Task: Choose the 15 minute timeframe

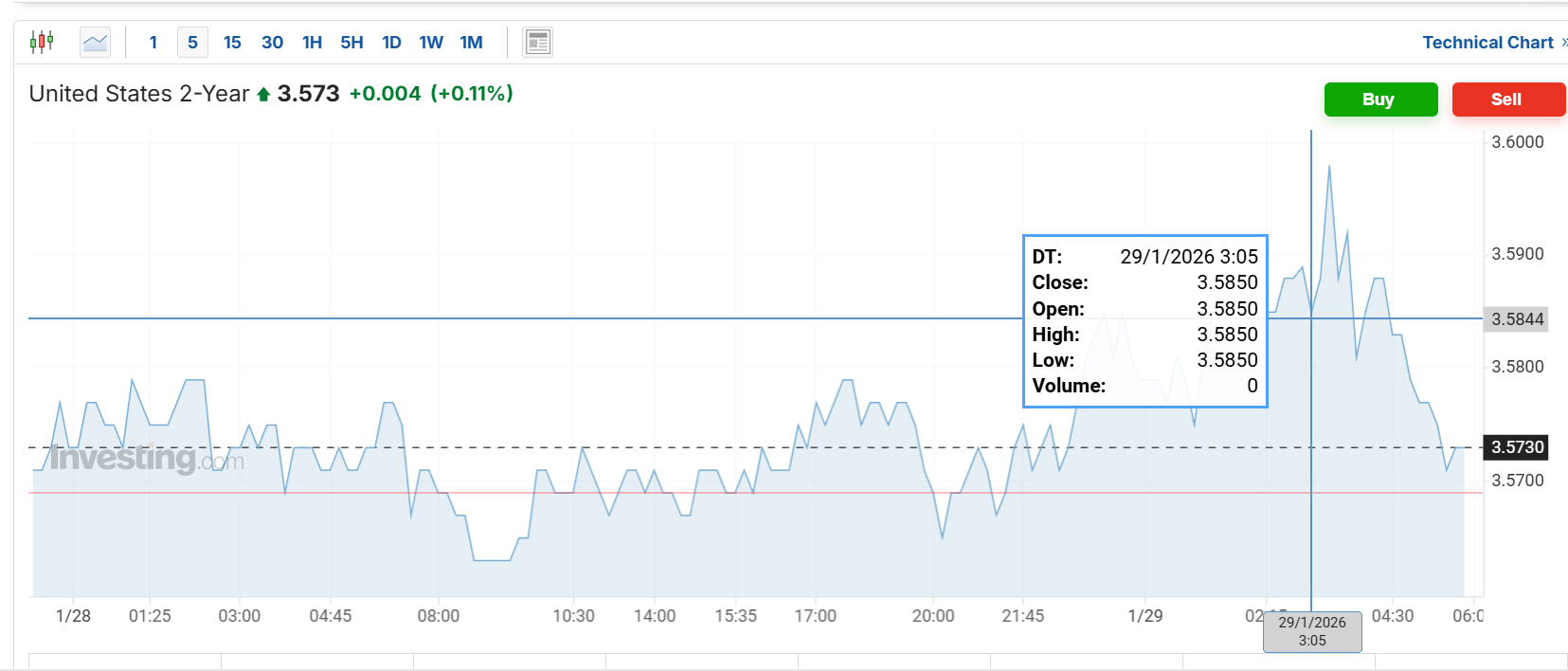Action: [232, 43]
